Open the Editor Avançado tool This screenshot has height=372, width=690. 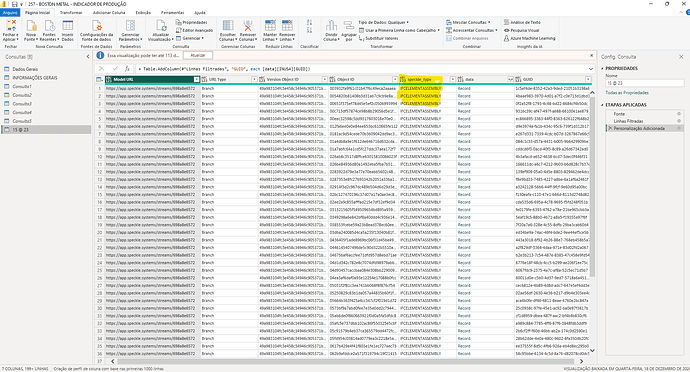[194, 30]
